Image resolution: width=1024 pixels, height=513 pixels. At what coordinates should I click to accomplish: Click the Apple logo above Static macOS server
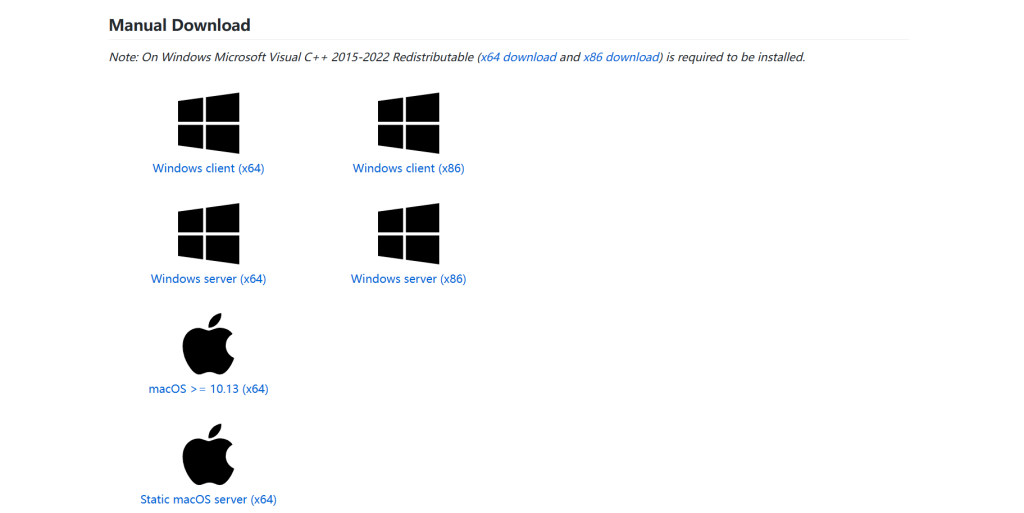[208, 454]
